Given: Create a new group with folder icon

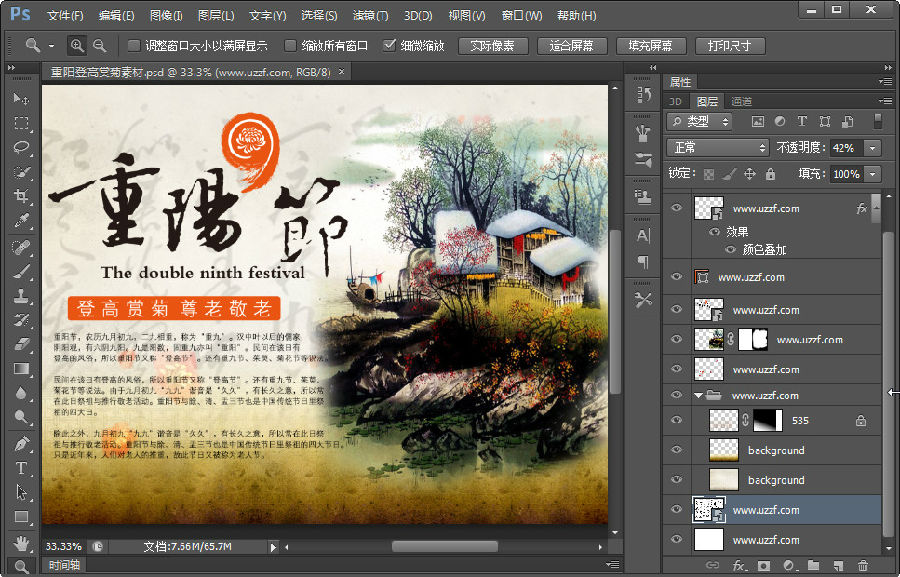Looking at the screenshot, I should coord(813,566).
